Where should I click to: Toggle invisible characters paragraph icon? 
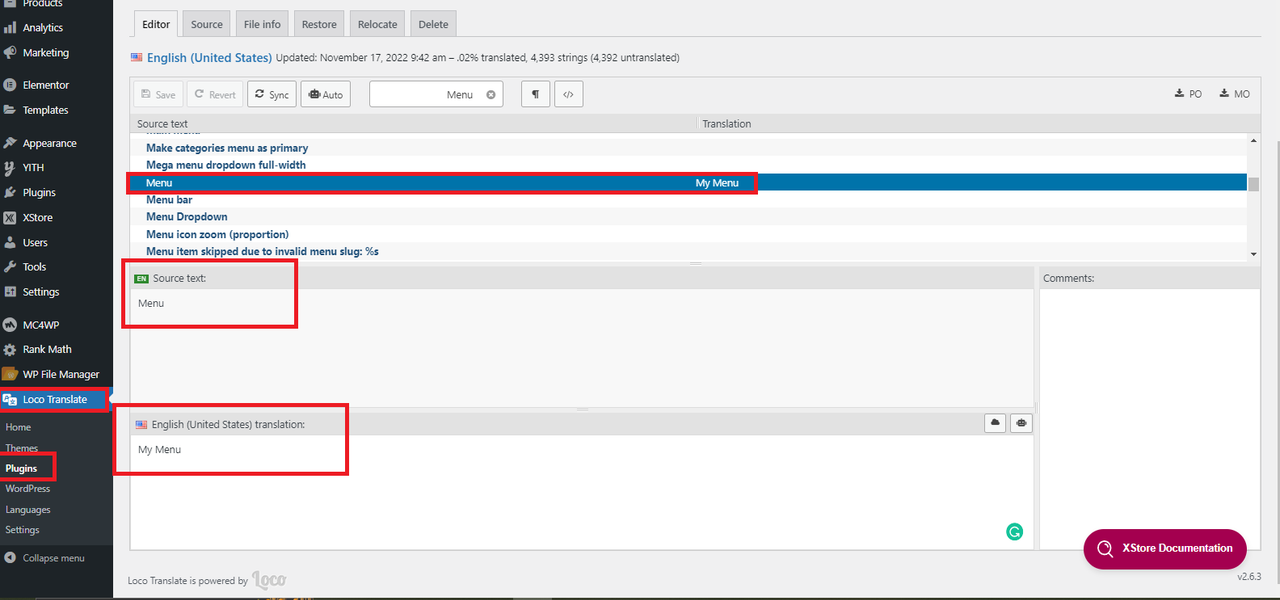point(536,94)
